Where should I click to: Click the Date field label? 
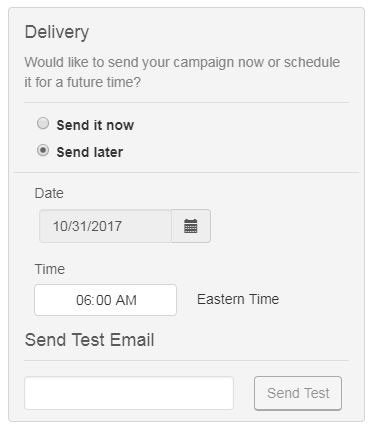coord(49,193)
